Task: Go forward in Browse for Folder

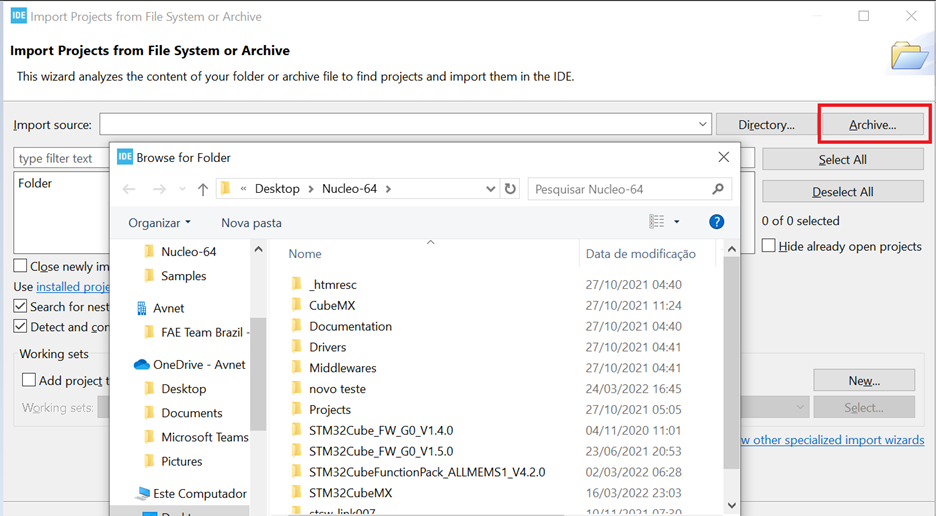Action: (159, 189)
